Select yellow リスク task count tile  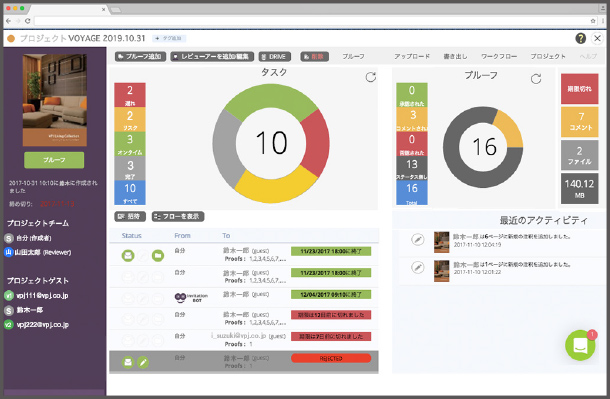coord(130,119)
